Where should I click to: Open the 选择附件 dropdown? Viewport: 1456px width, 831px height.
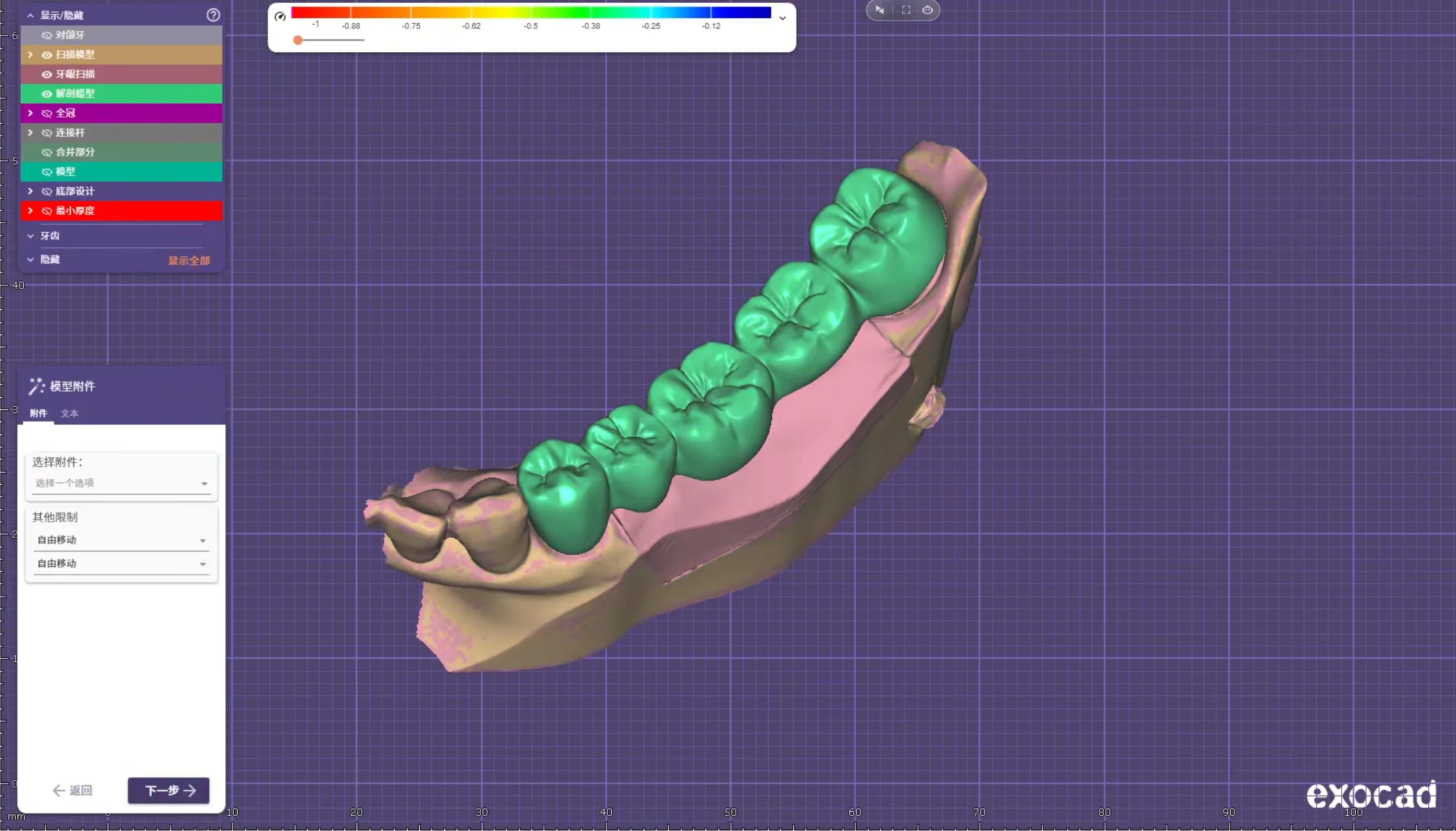tap(121, 483)
